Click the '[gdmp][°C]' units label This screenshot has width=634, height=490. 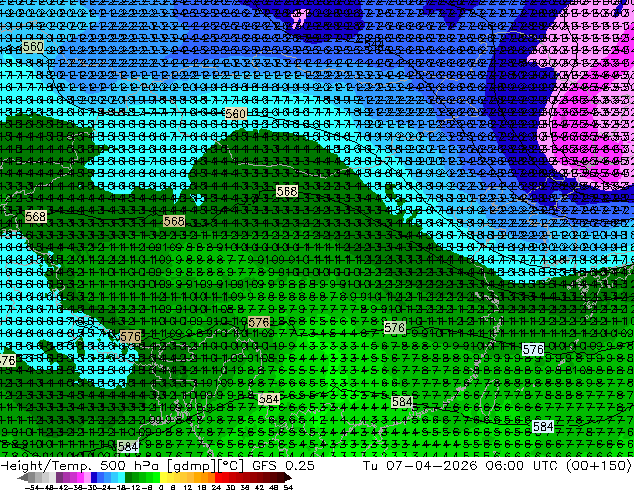pos(205,466)
